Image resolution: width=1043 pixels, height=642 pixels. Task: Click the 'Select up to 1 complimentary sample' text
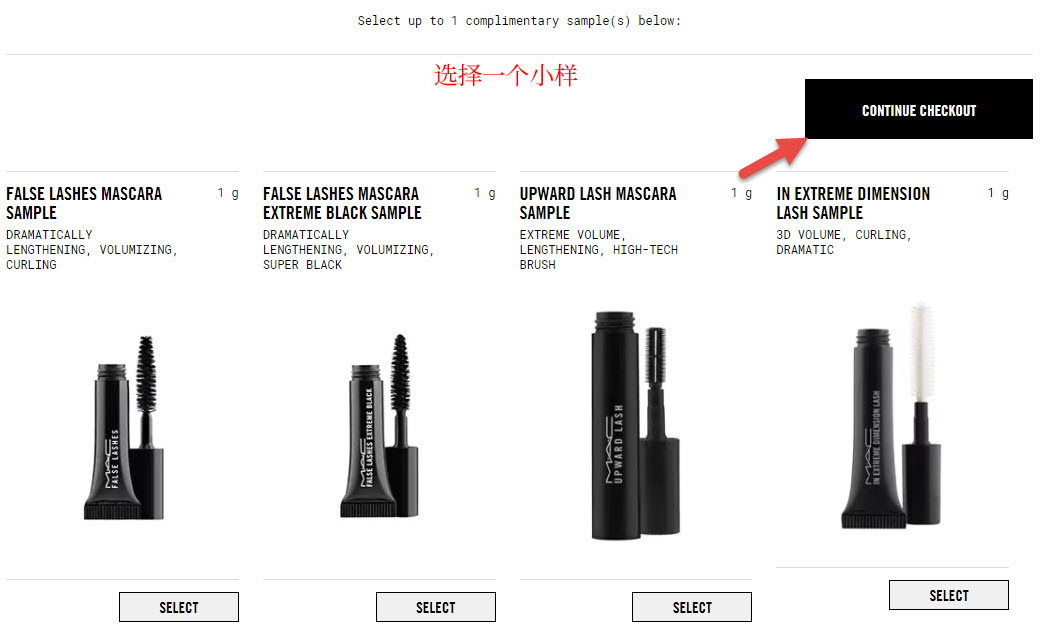[x=519, y=21]
